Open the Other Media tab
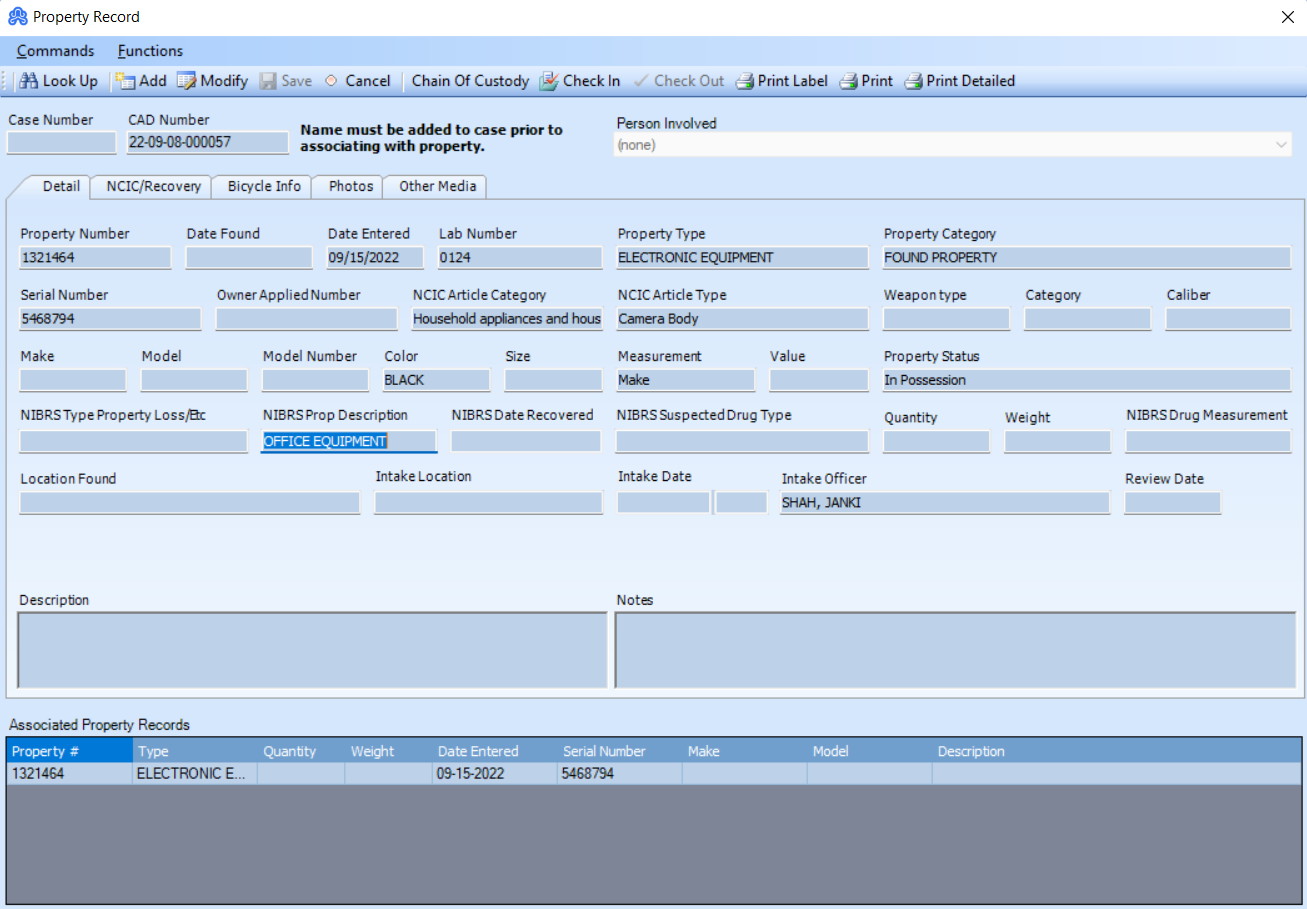 tap(435, 186)
